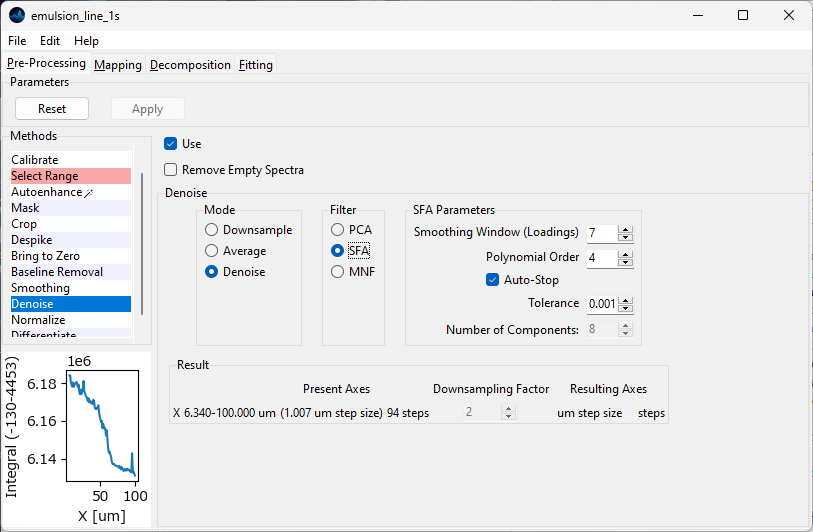This screenshot has height=532, width=813.
Task: Click the integral plot thumbnail
Action: pos(101,424)
